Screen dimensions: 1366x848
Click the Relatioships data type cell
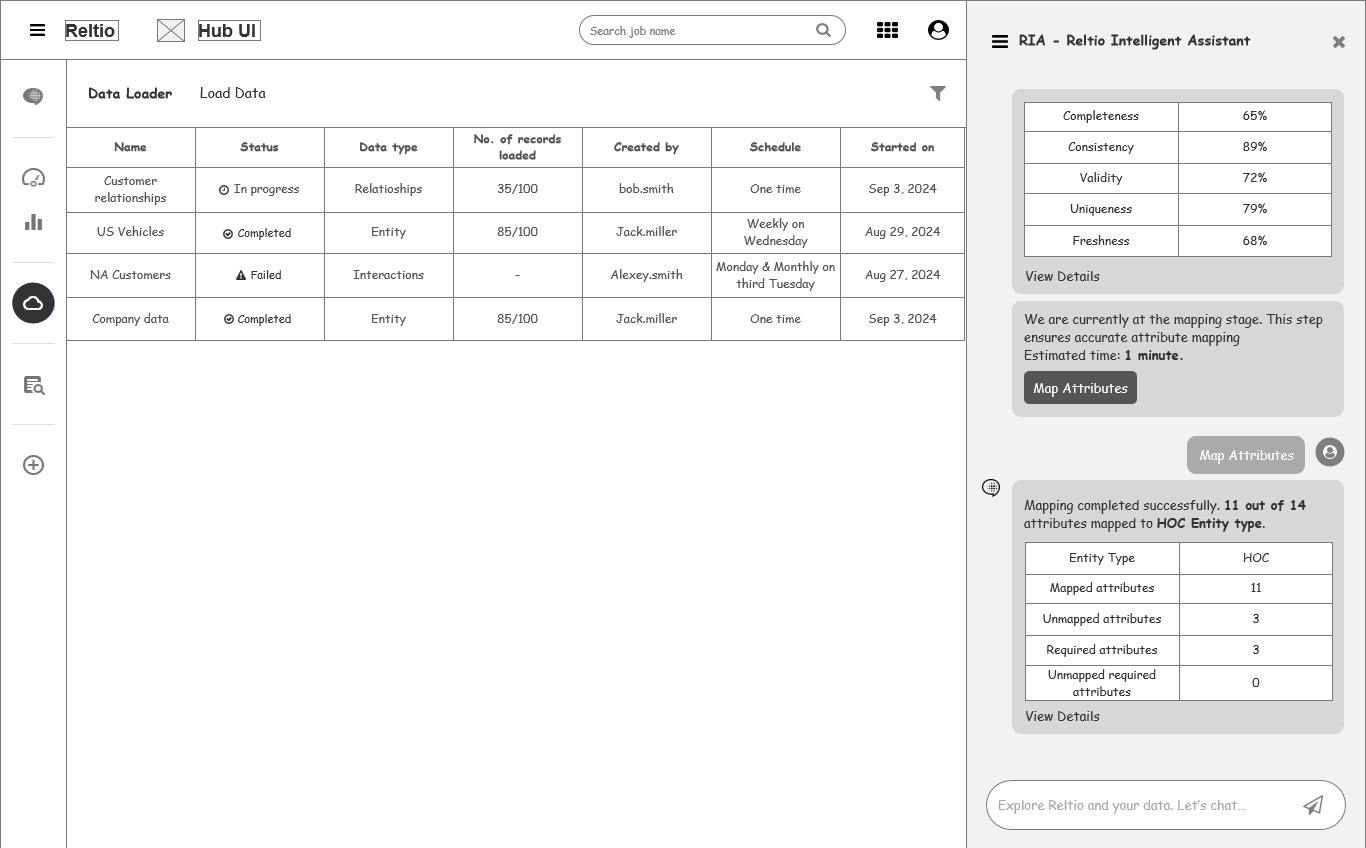pos(388,189)
